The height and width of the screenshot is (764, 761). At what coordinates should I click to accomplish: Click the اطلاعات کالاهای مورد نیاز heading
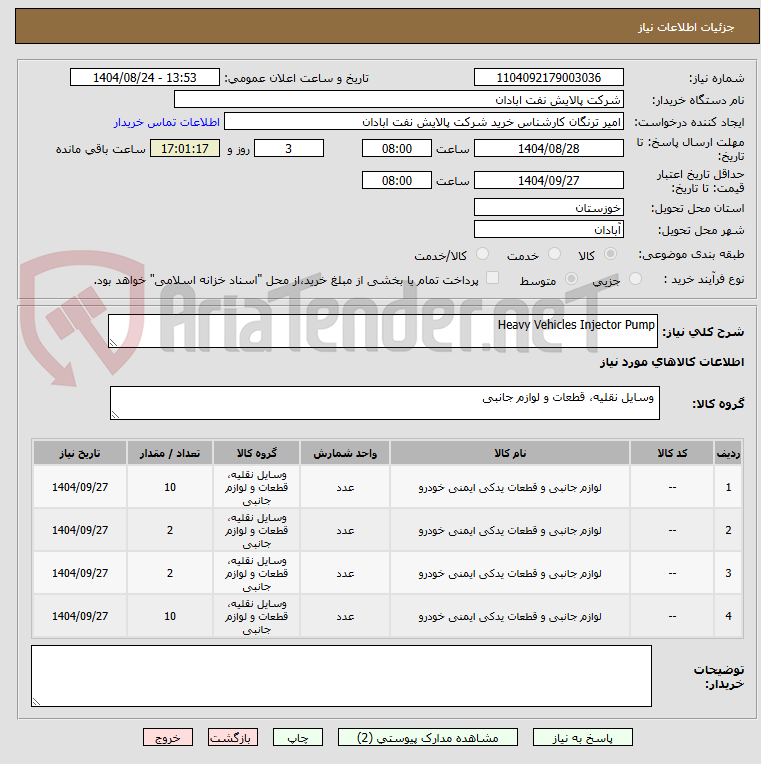pos(672,362)
